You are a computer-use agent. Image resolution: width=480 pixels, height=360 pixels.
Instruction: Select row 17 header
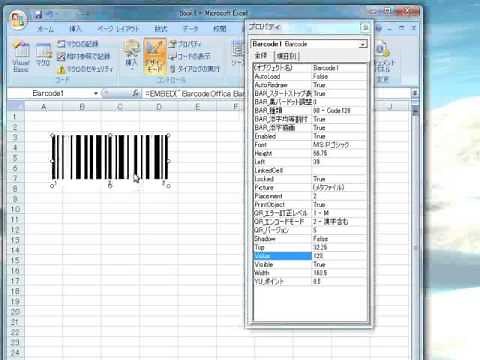[x=15, y=281]
